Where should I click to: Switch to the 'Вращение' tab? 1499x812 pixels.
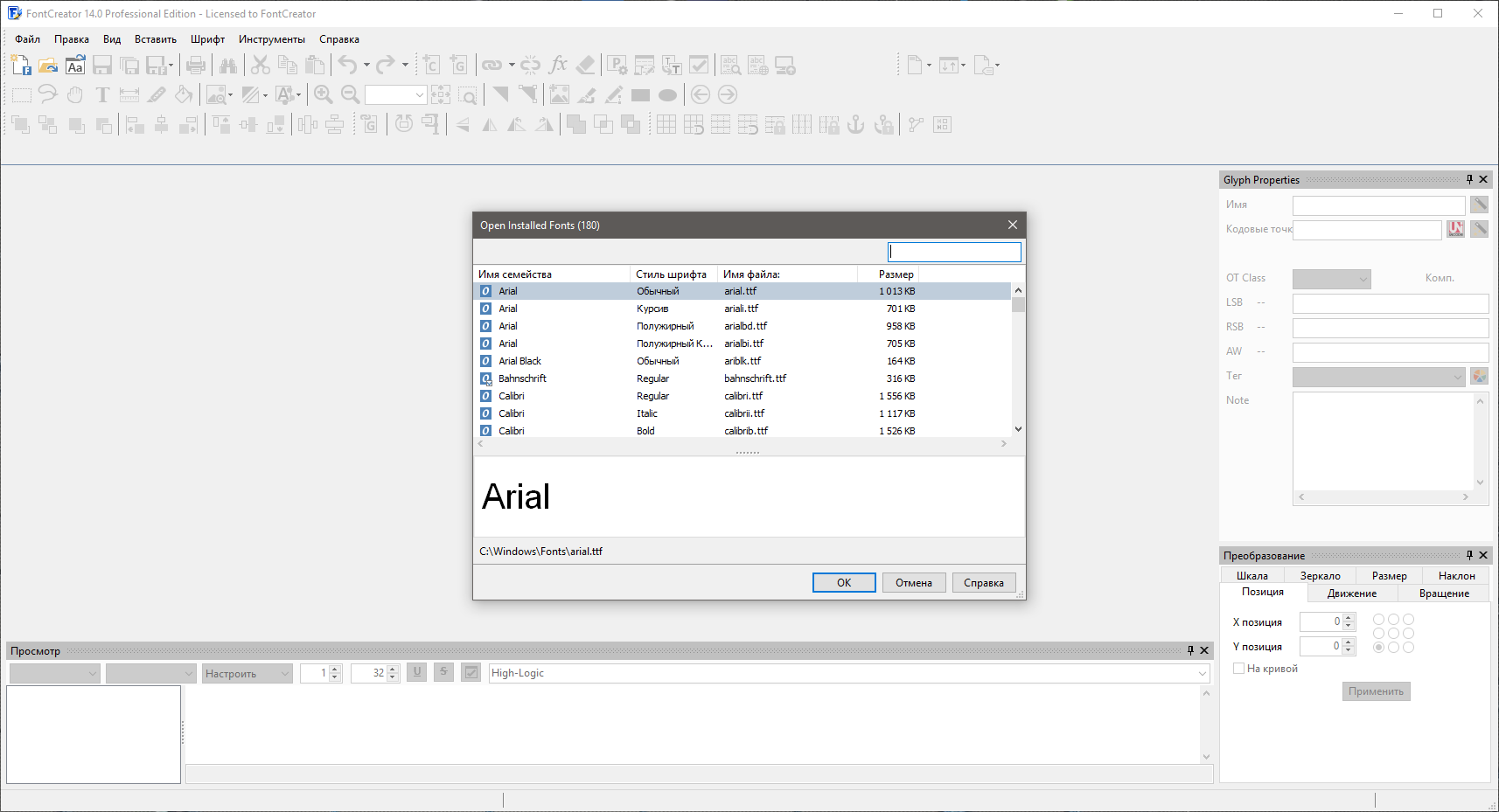(x=1443, y=593)
